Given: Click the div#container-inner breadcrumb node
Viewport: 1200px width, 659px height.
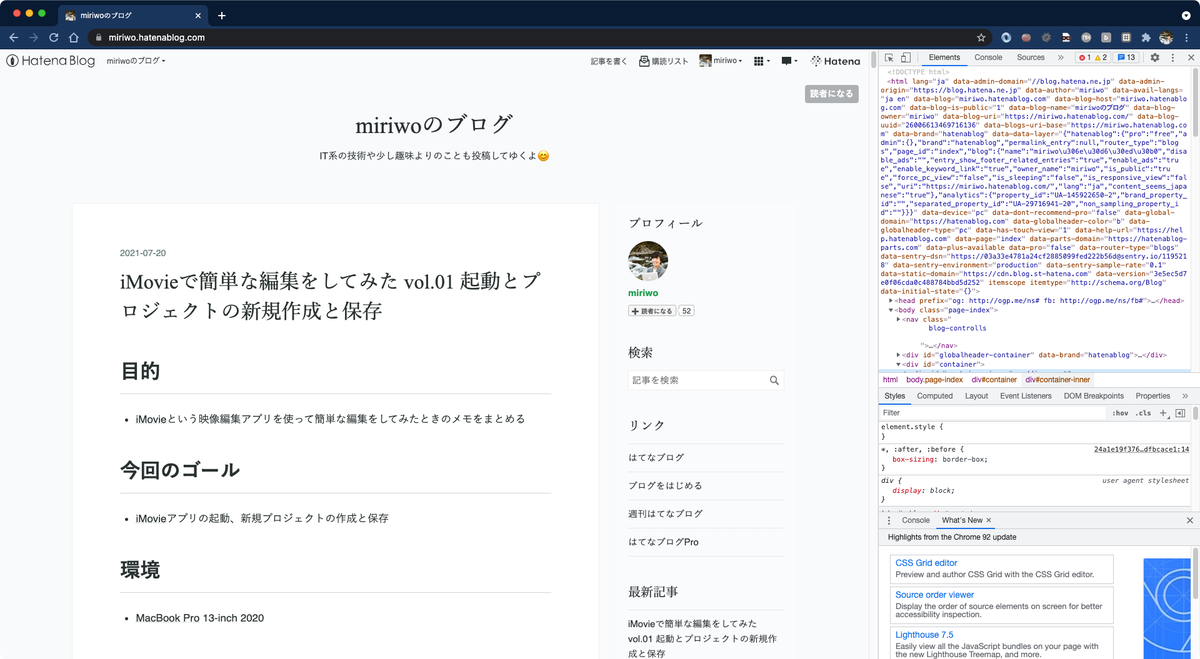Looking at the screenshot, I should coord(1057,380).
